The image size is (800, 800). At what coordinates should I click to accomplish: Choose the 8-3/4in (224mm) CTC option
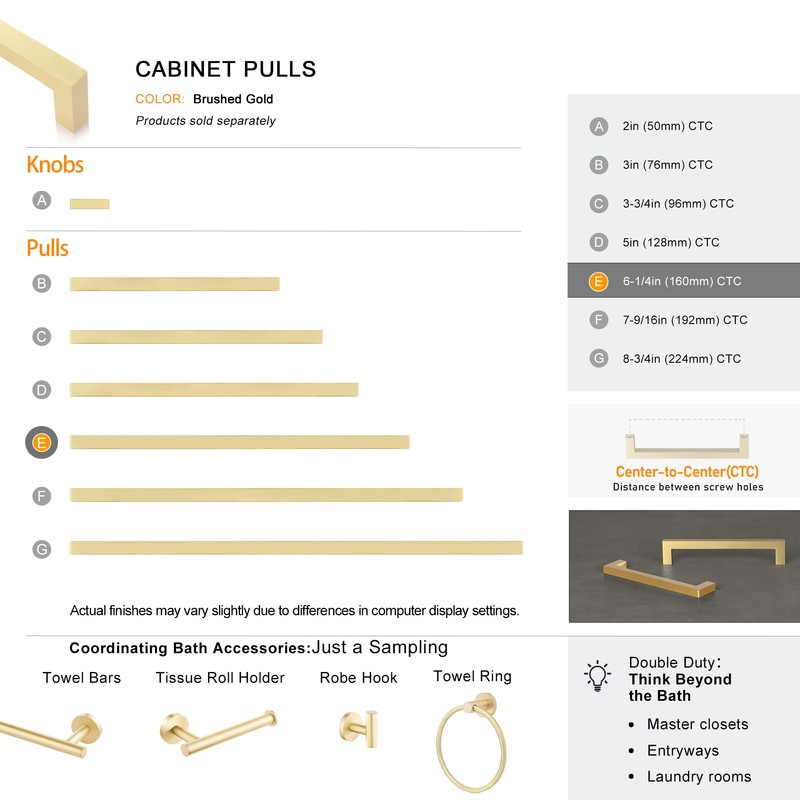click(684, 359)
